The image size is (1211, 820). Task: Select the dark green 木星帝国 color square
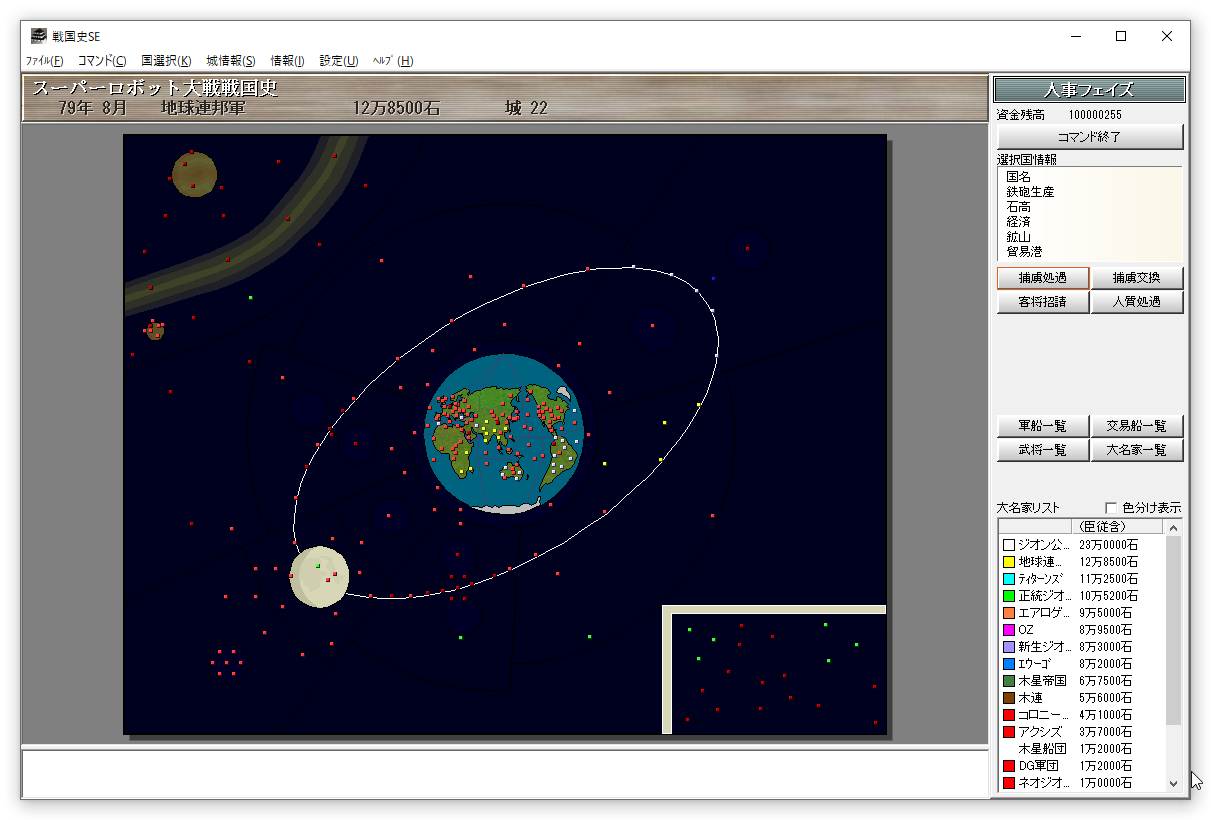coord(1008,681)
